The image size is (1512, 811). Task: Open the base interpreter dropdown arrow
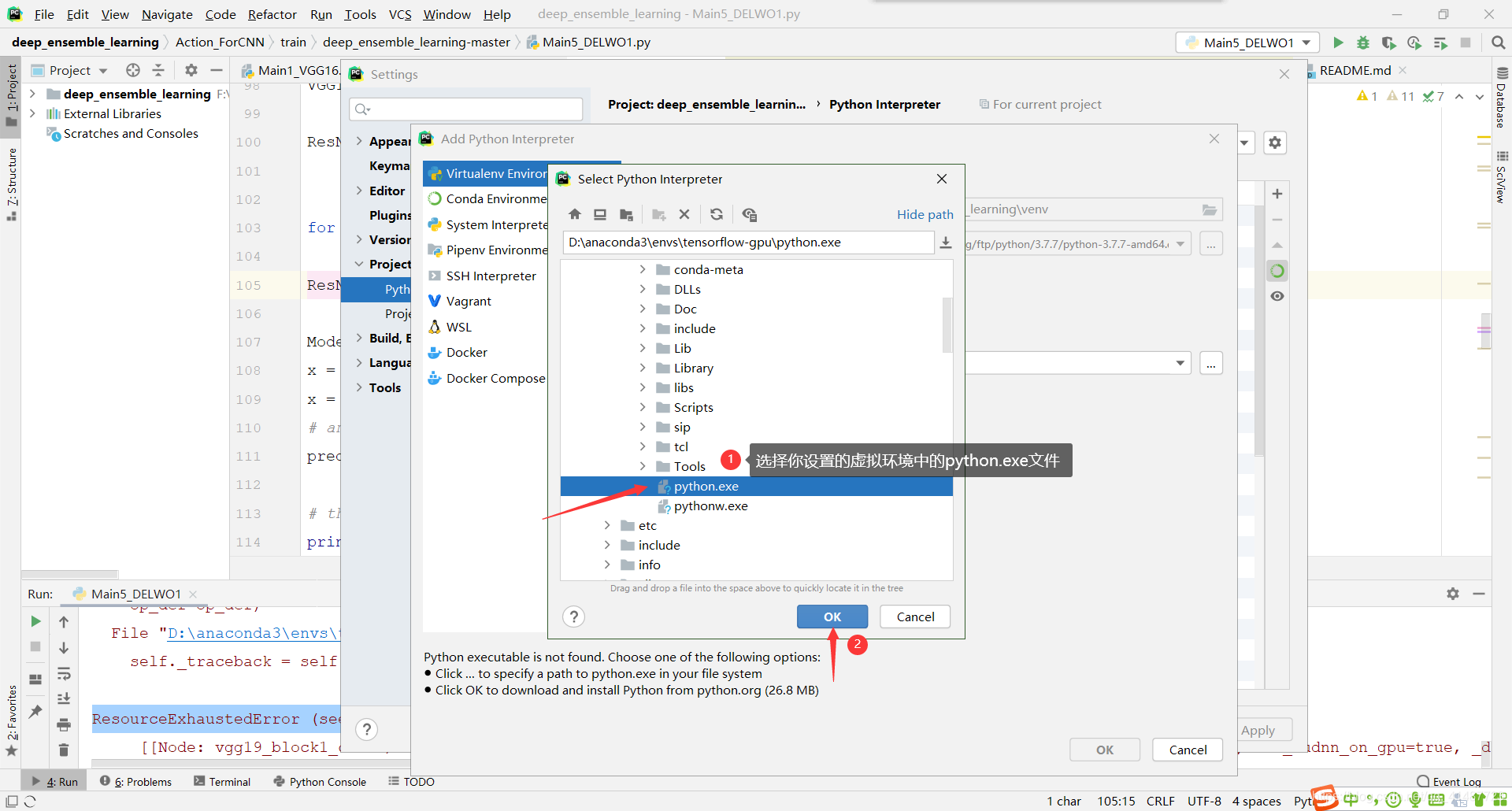pyautogui.click(x=1180, y=244)
